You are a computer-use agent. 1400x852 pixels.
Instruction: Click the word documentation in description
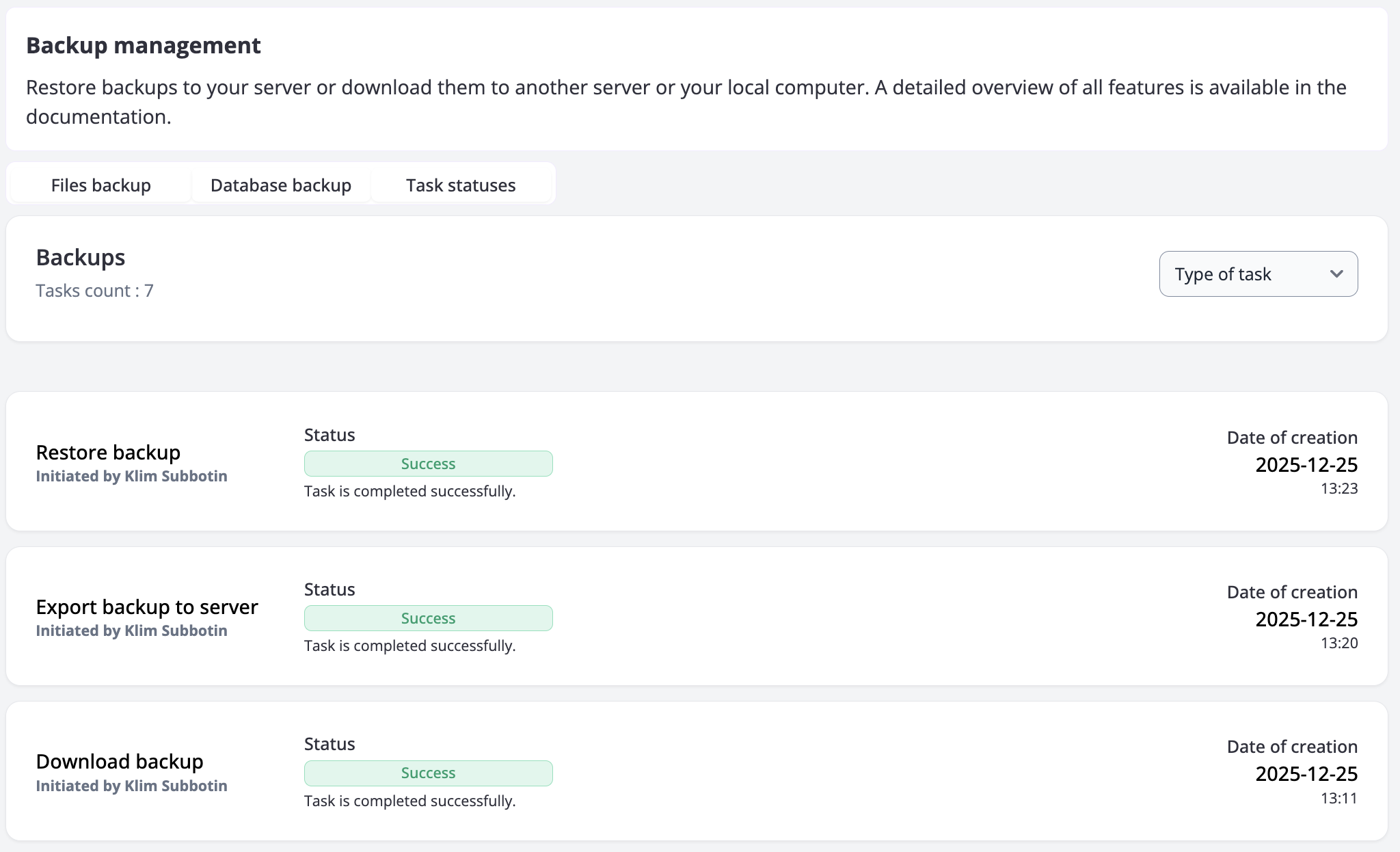pyautogui.click(x=97, y=117)
